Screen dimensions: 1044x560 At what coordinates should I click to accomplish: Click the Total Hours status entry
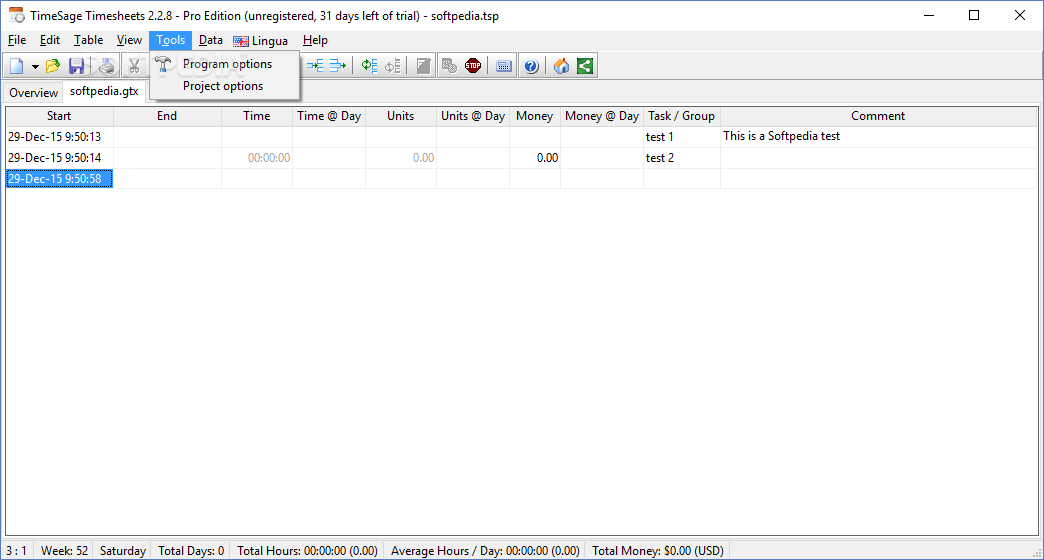(x=307, y=551)
